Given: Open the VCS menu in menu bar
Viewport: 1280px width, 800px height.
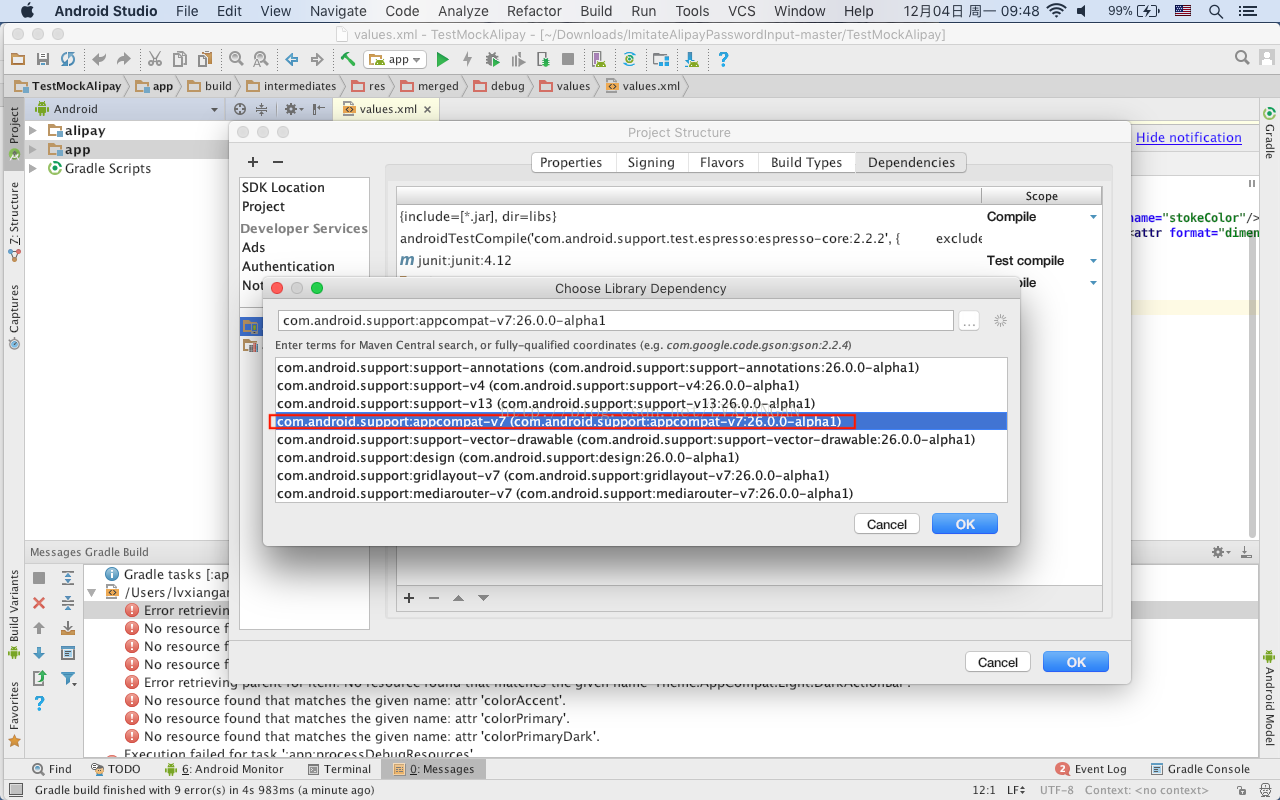Looking at the screenshot, I should tap(742, 11).
